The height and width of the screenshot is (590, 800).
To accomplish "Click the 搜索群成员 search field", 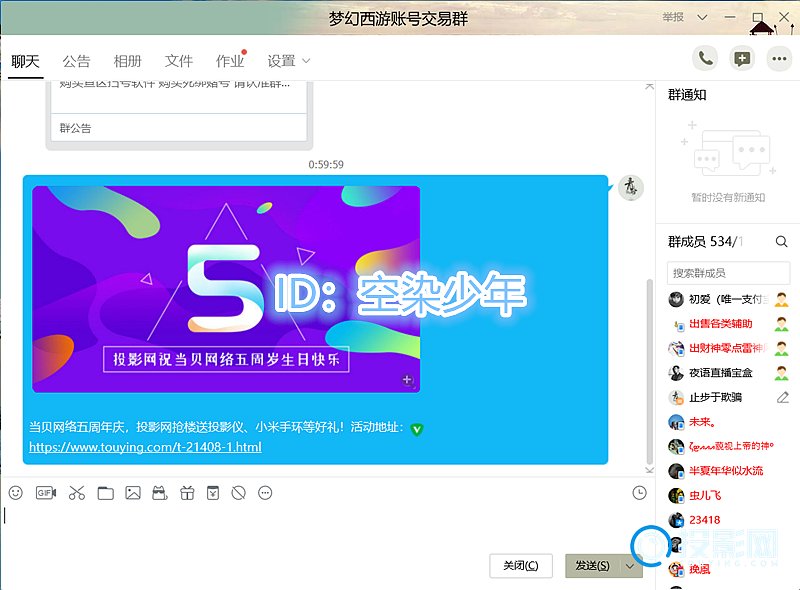I will [728, 273].
